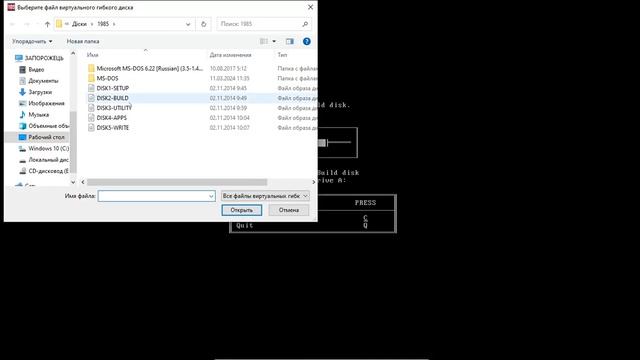The image size is (640, 360).
Task: Click the Открыть button
Action: point(242,210)
